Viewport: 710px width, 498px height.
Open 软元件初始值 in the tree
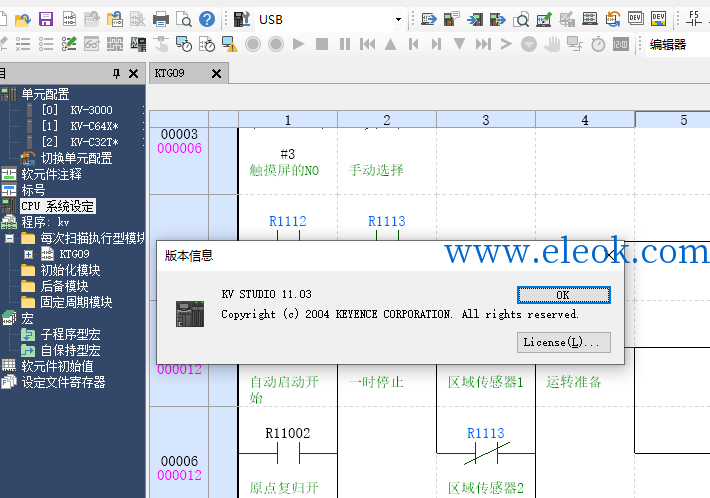click(x=57, y=366)
